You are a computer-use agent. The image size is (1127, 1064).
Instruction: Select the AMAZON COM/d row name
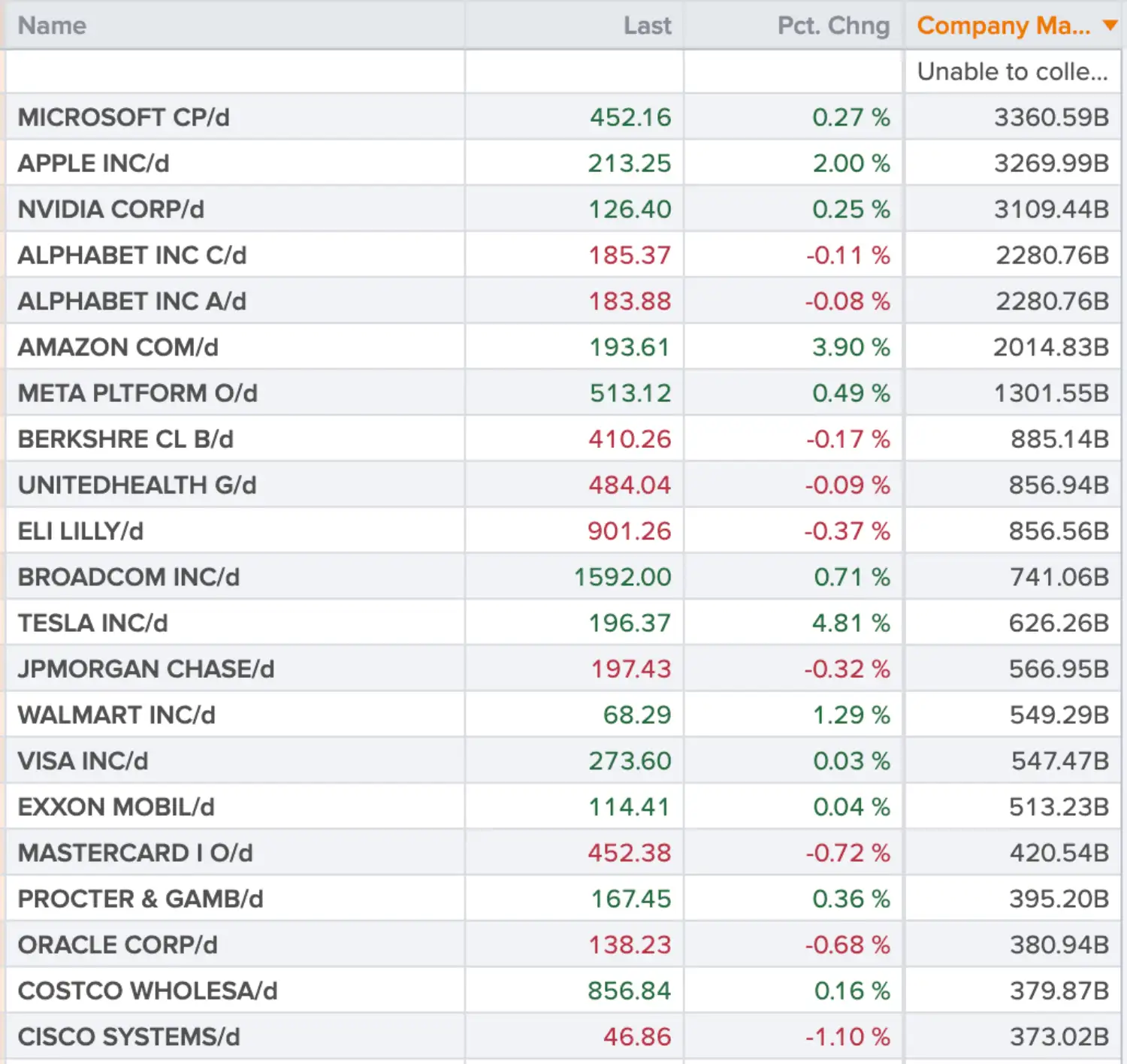(118, 347)
